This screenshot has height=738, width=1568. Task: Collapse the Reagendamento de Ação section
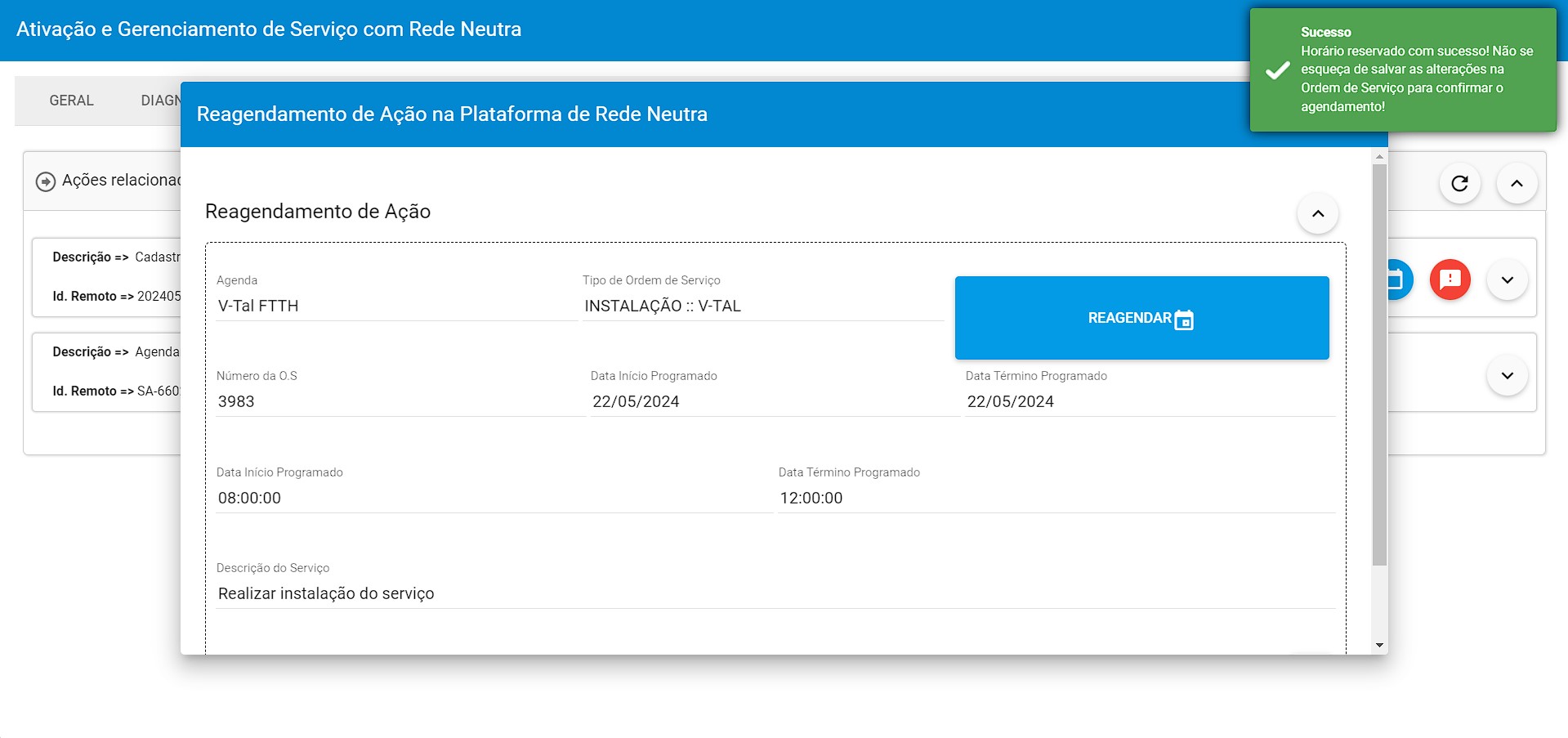coord(1317,213)
